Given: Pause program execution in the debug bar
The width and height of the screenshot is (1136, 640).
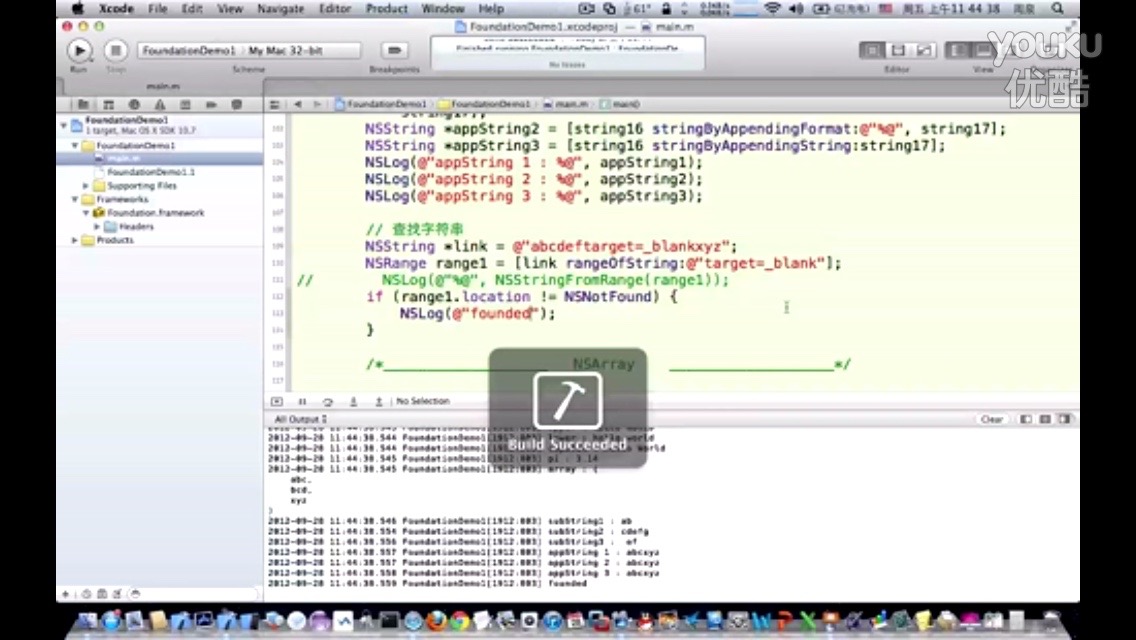Looking at the screenshot, I should tap(302, 401).
